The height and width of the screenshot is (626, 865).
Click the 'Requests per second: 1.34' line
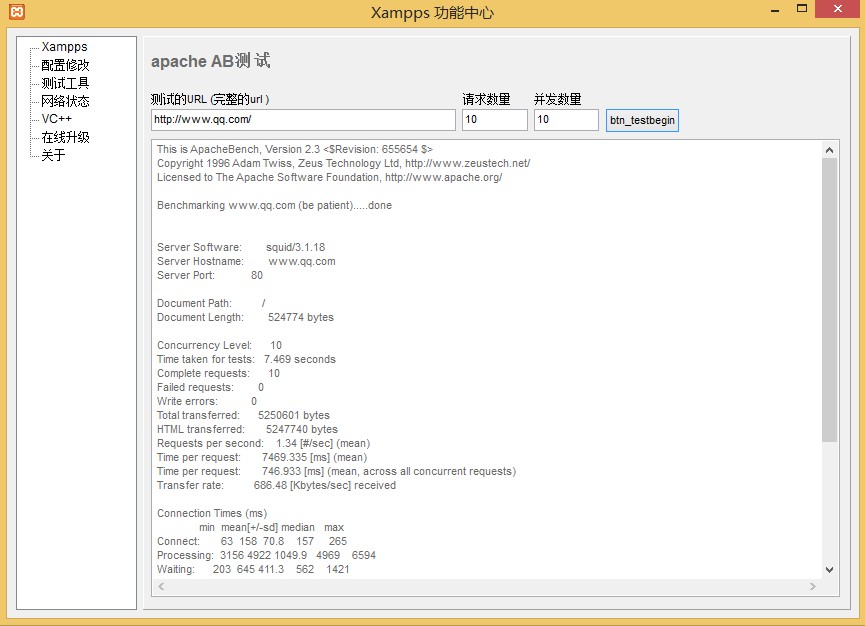(264, 443)
